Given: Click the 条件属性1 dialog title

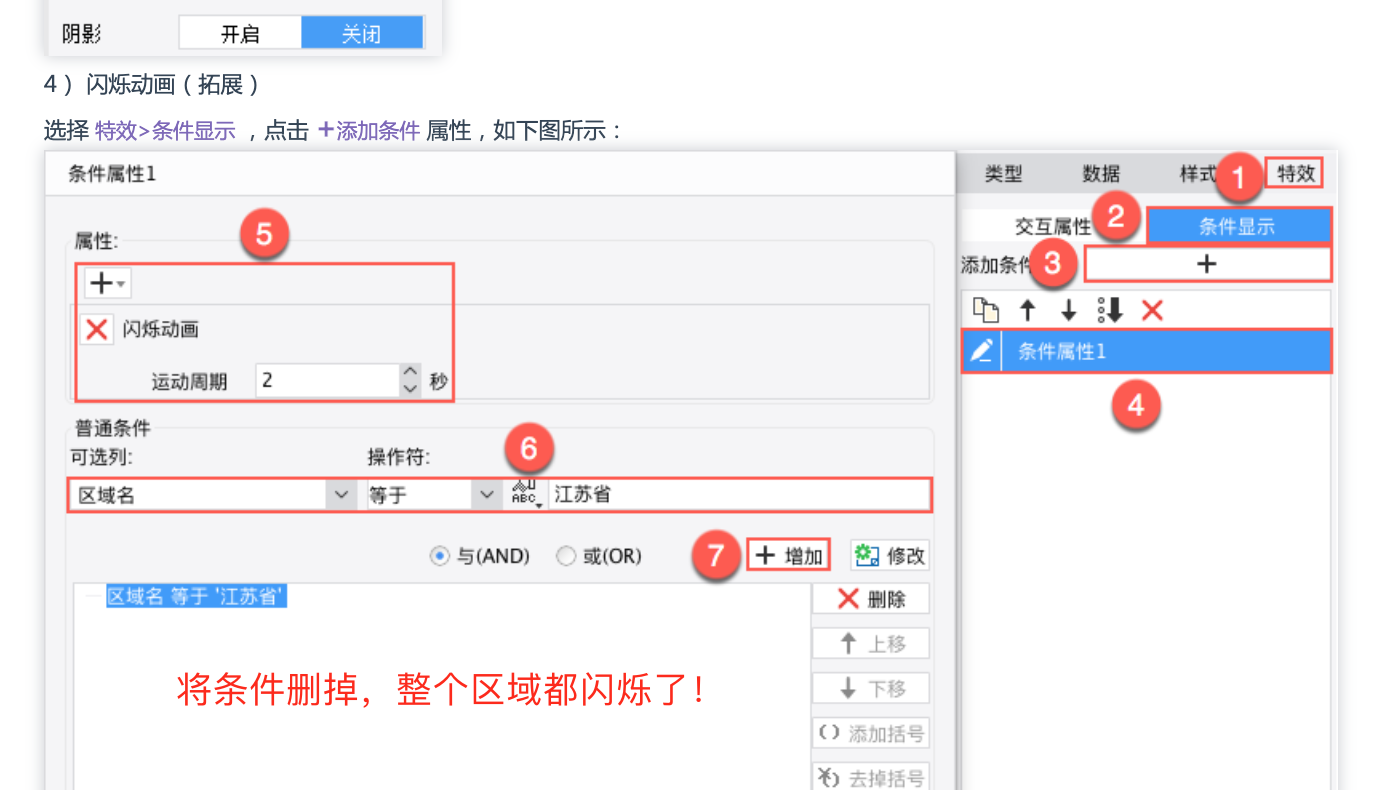Looking at the screenshot, I should [112, 174].
